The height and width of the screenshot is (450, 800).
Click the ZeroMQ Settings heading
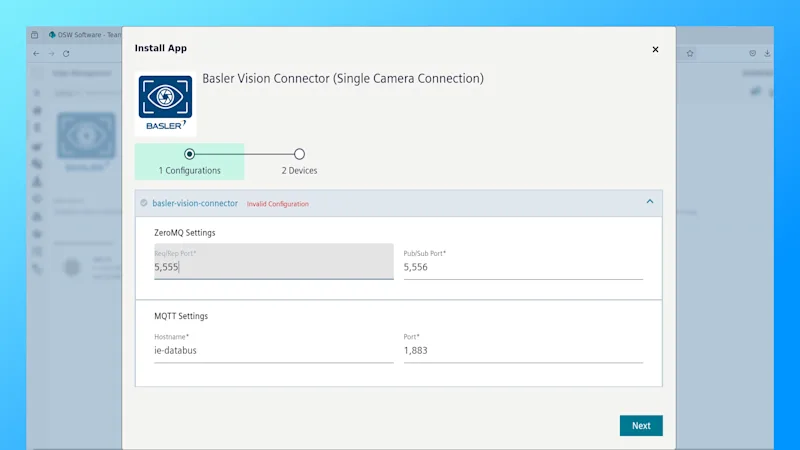click(185, 233)
